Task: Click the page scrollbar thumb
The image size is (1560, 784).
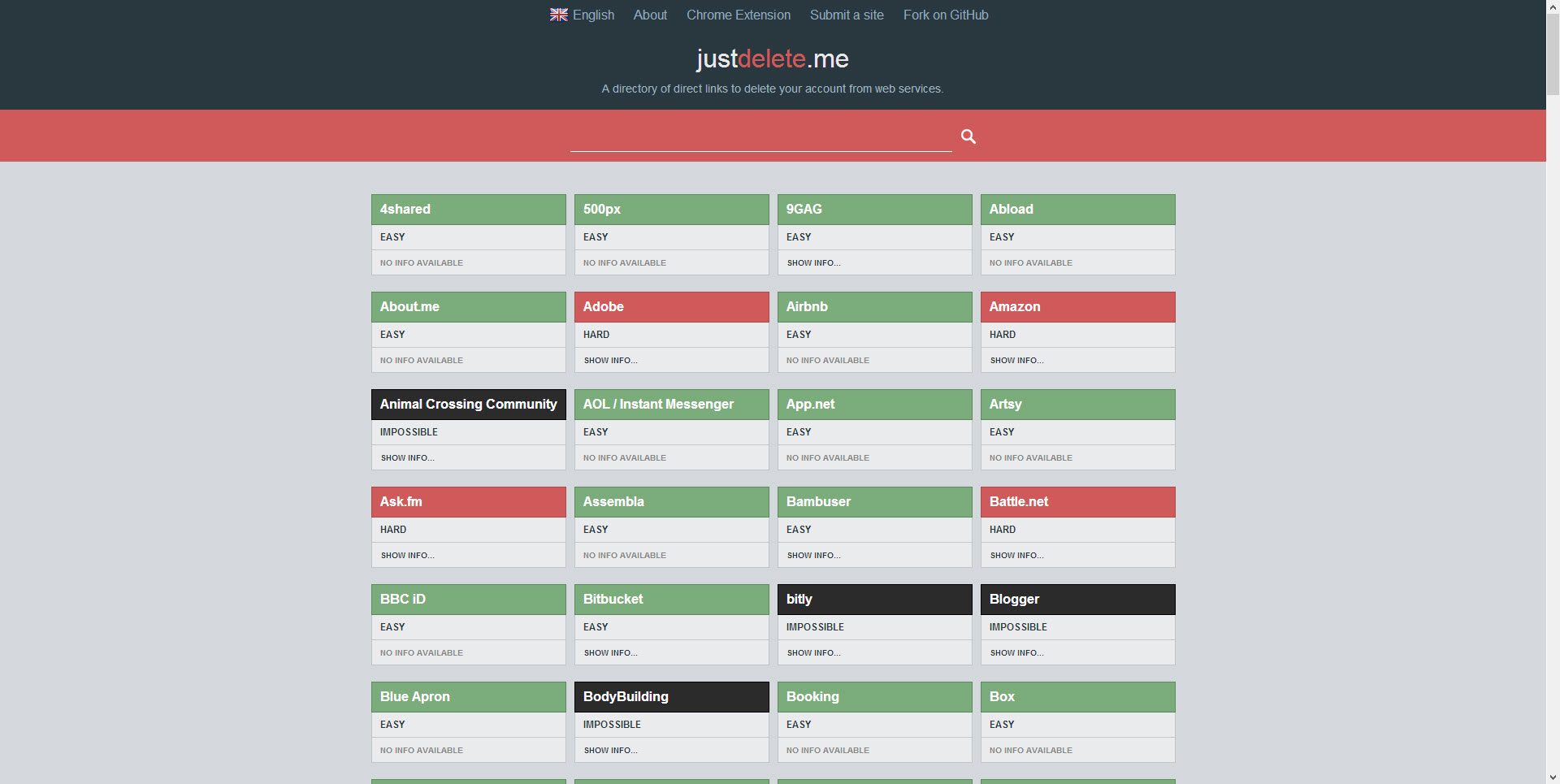Action: 1553,55
